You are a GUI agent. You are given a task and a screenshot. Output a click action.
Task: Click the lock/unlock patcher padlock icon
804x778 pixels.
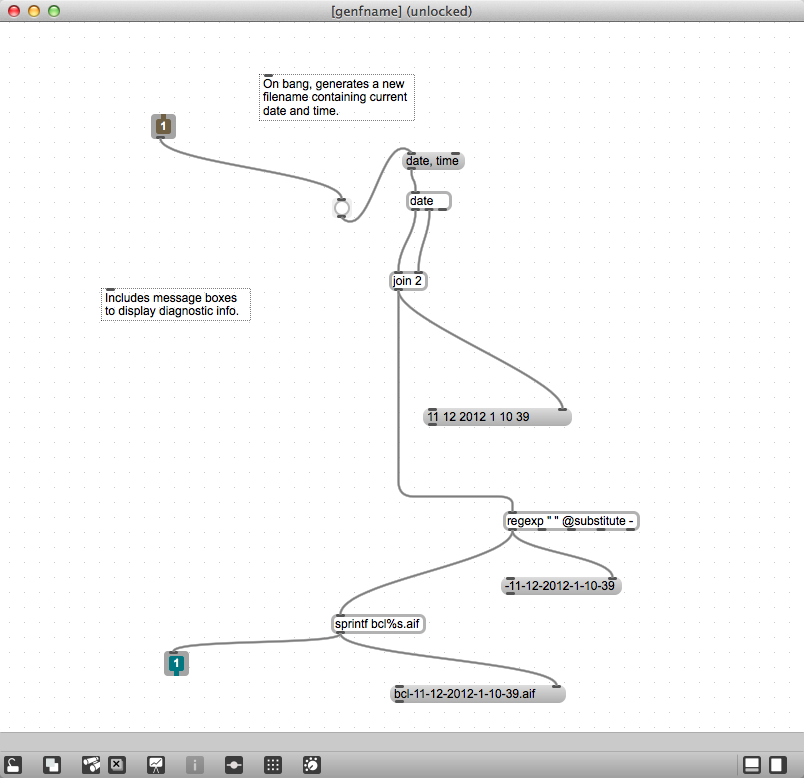[x=13, y=765]
